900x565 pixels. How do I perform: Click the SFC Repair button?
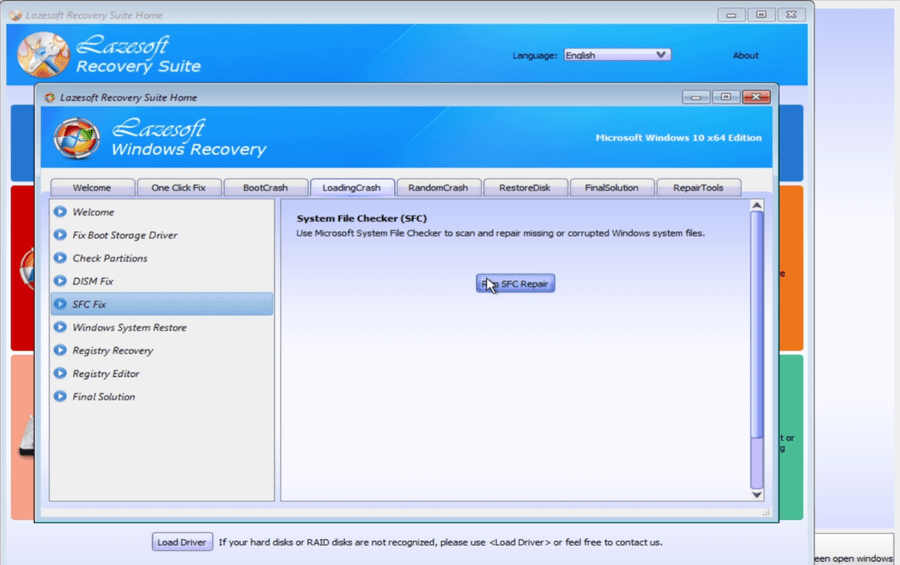515,284
